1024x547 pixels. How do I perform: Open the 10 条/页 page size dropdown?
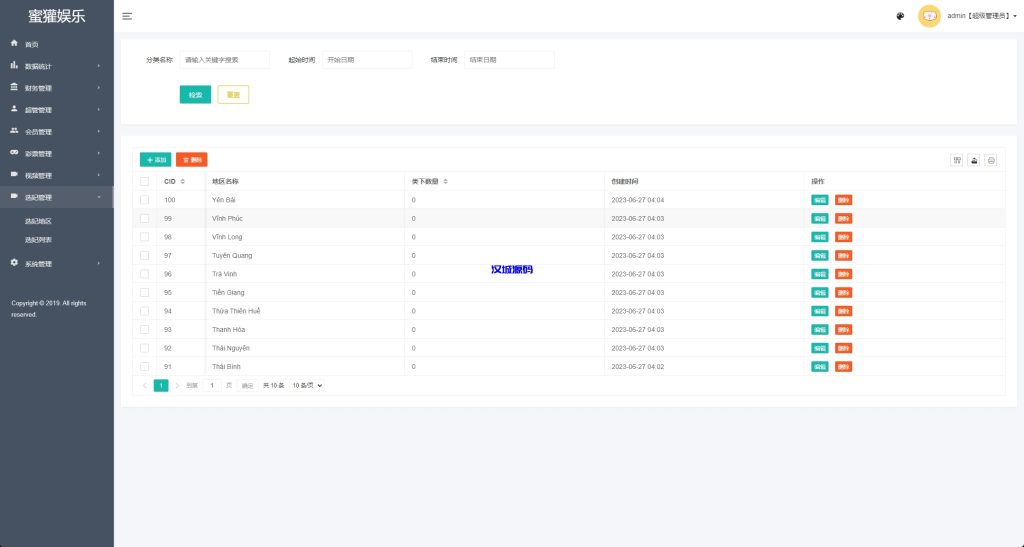pos(307,385)
